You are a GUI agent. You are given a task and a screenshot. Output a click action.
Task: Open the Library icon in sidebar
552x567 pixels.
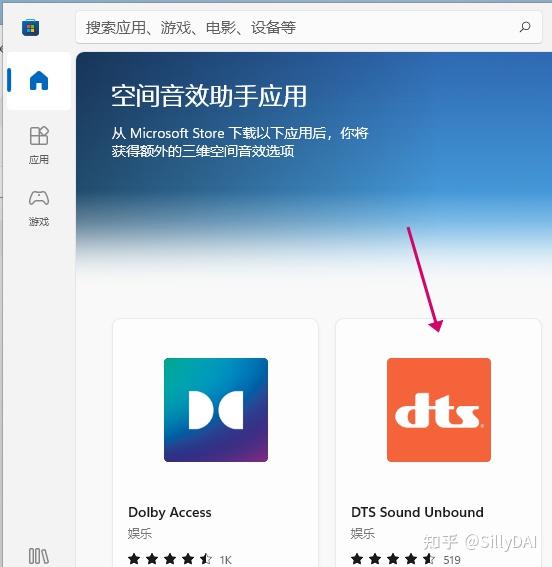pyautogui.click(x=39, y=556)
